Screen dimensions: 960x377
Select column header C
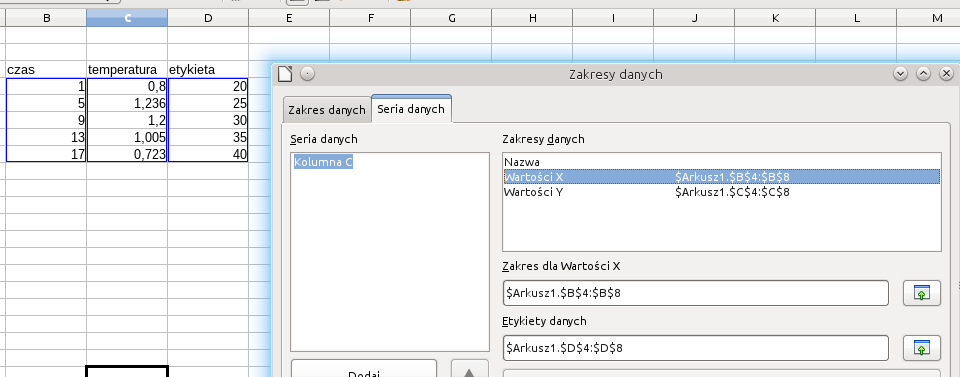(x=127, y=18)
